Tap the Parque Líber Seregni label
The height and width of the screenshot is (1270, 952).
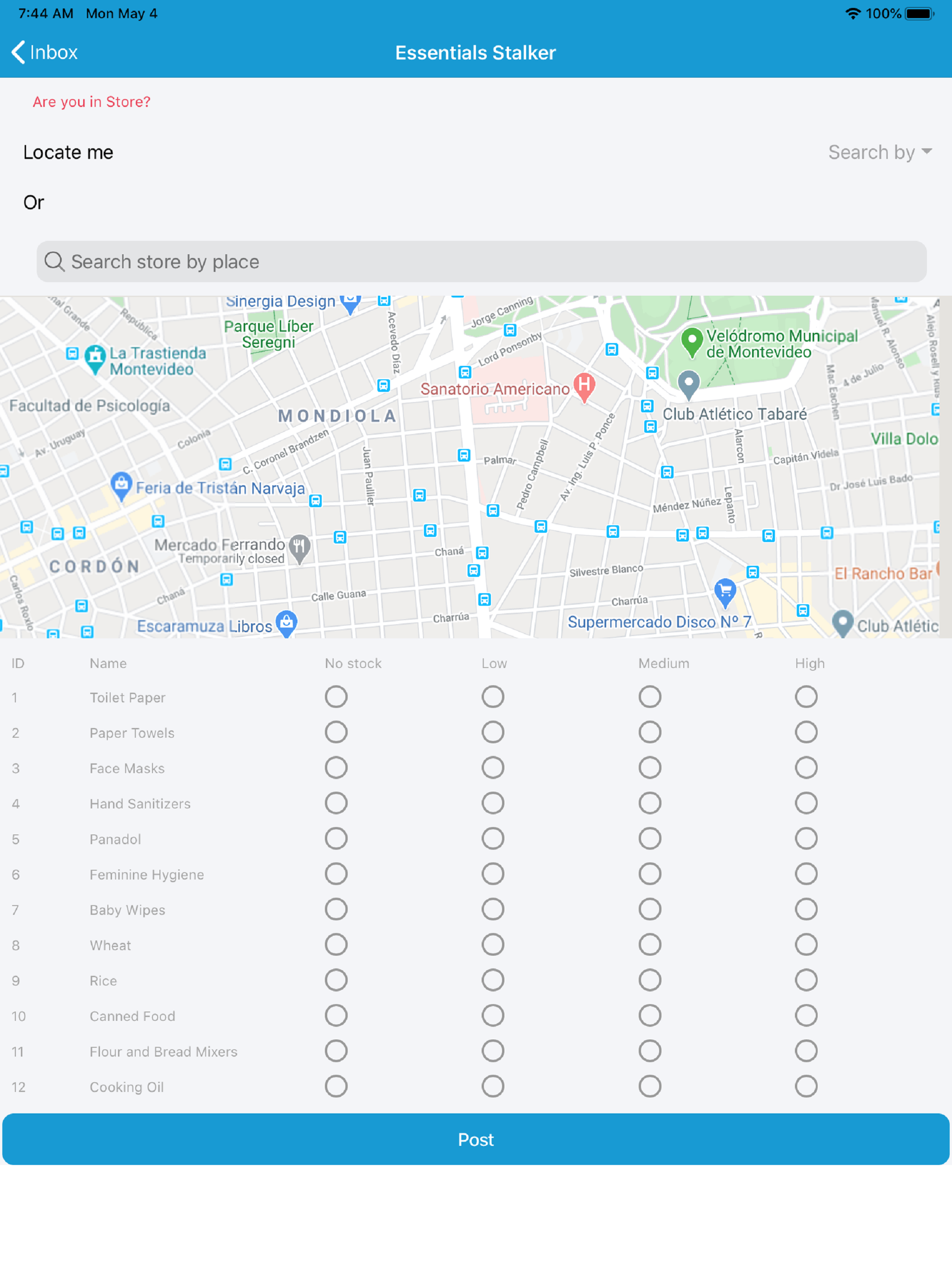(x=269, y=334)
